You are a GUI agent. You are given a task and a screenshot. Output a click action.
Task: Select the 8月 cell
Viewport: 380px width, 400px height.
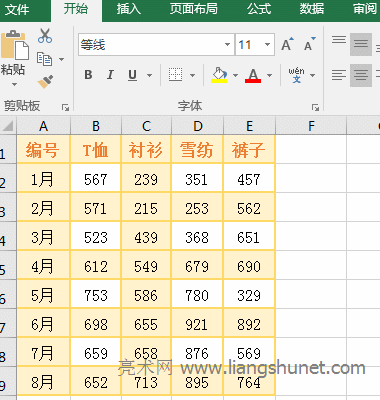coord(43,381)
